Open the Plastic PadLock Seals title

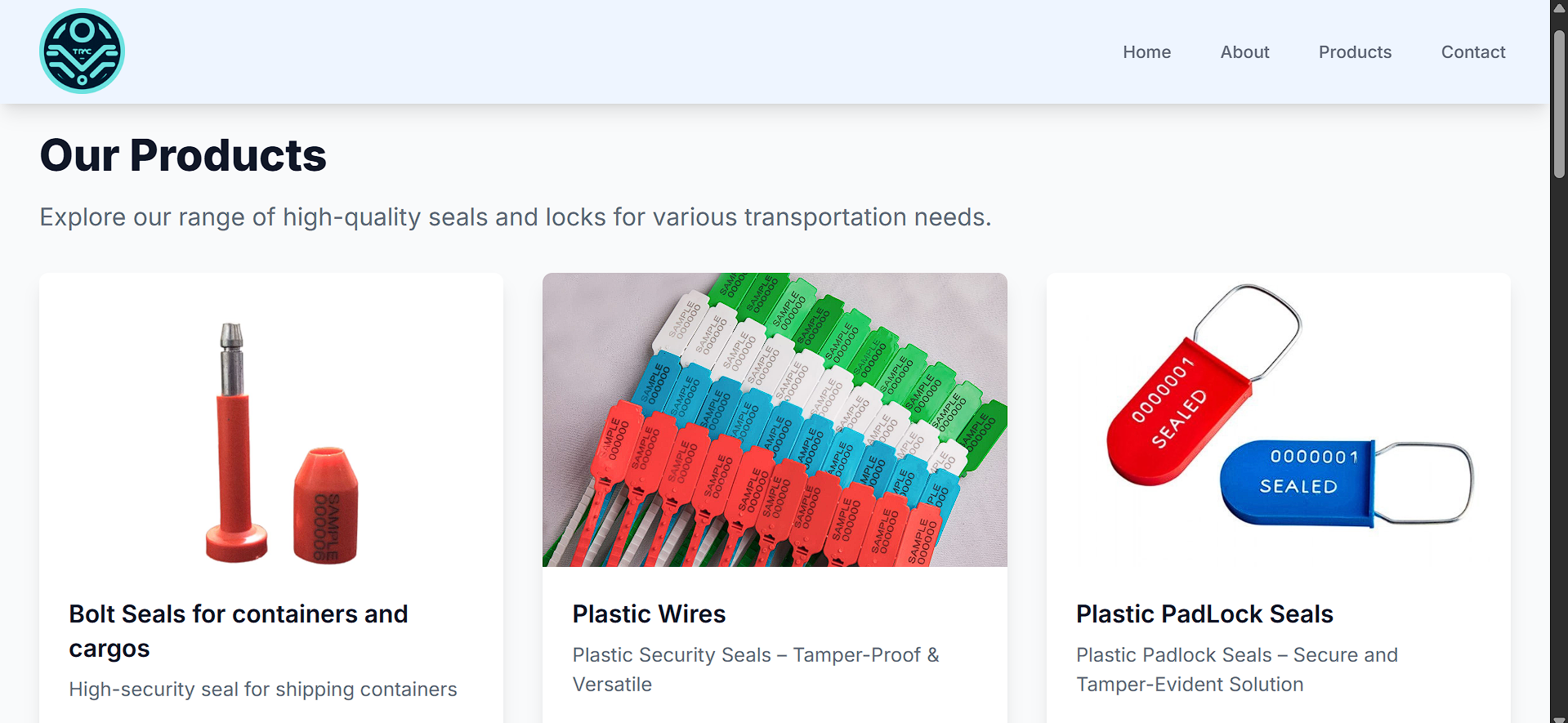[1204, 614]
